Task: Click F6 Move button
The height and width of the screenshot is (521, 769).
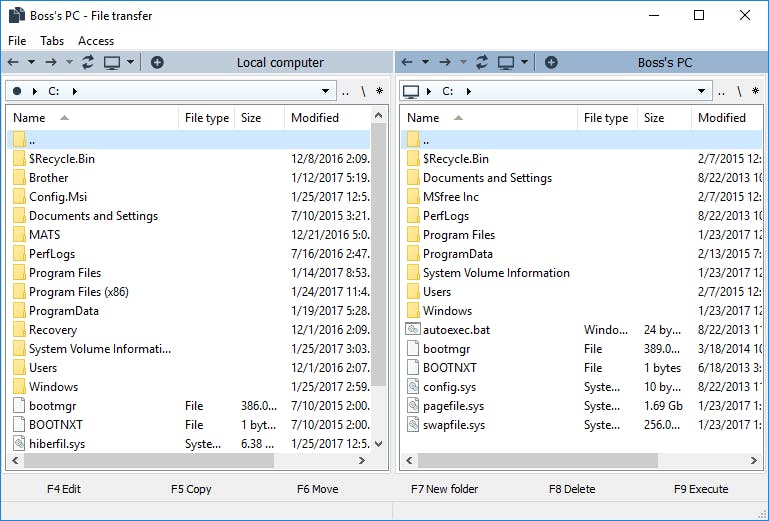Action: pos(317,489)
